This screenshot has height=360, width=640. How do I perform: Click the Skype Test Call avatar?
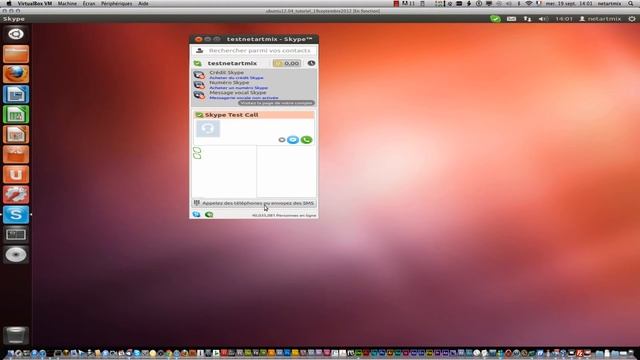click(x=208, y=129)
